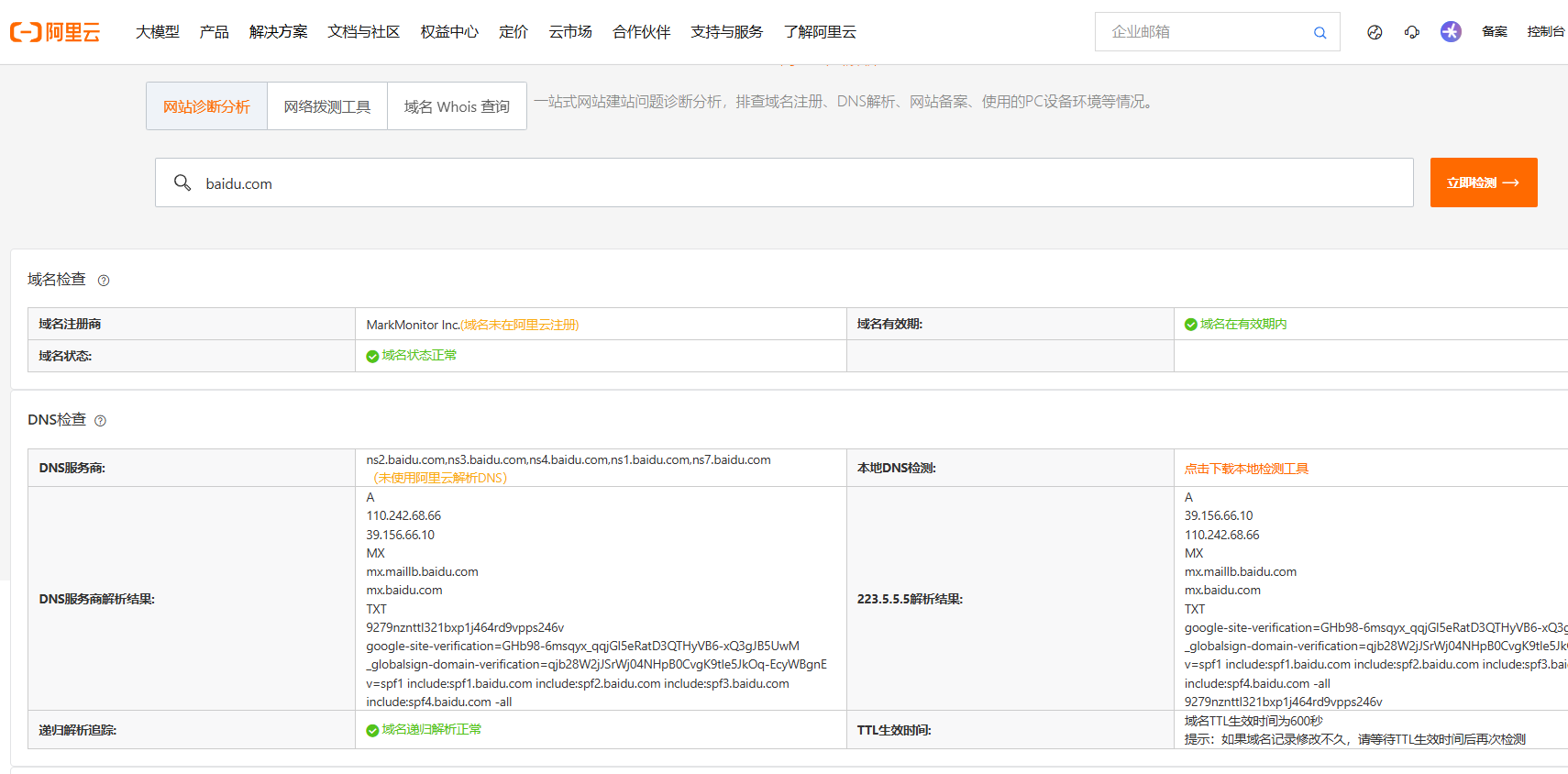Viewport: 1568px width, 774px height.
Task: Click 点击下载本地检测工具 link
Action: 1246,469
